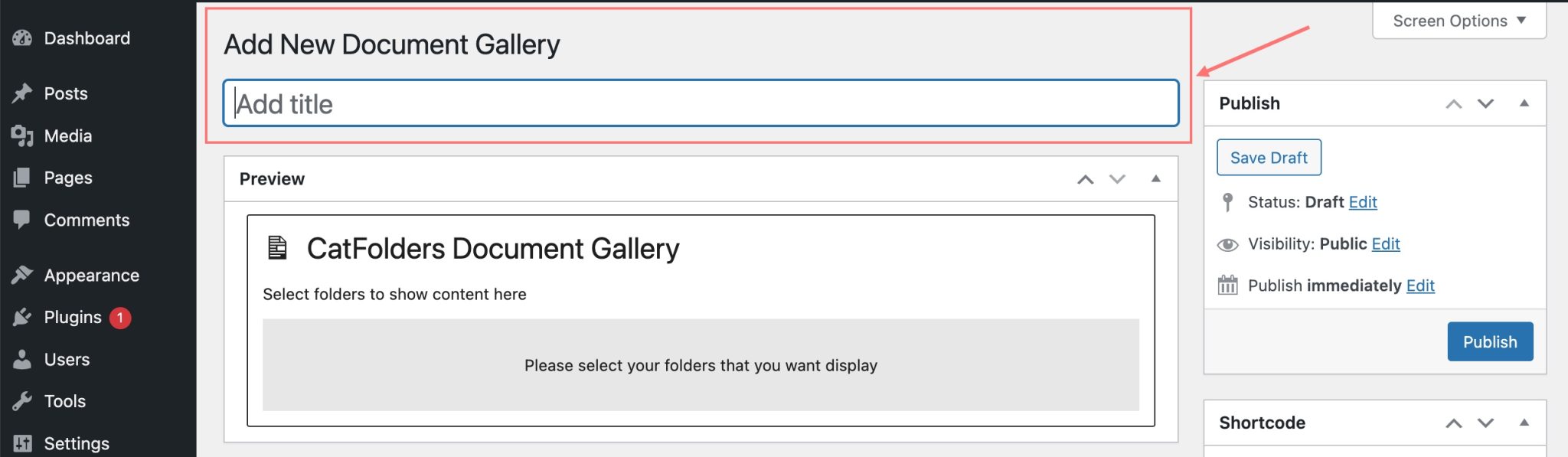Viewport: 1568px width, 457px height.
Task: Open the Settings menu entry
Action: tap(77, 442)
